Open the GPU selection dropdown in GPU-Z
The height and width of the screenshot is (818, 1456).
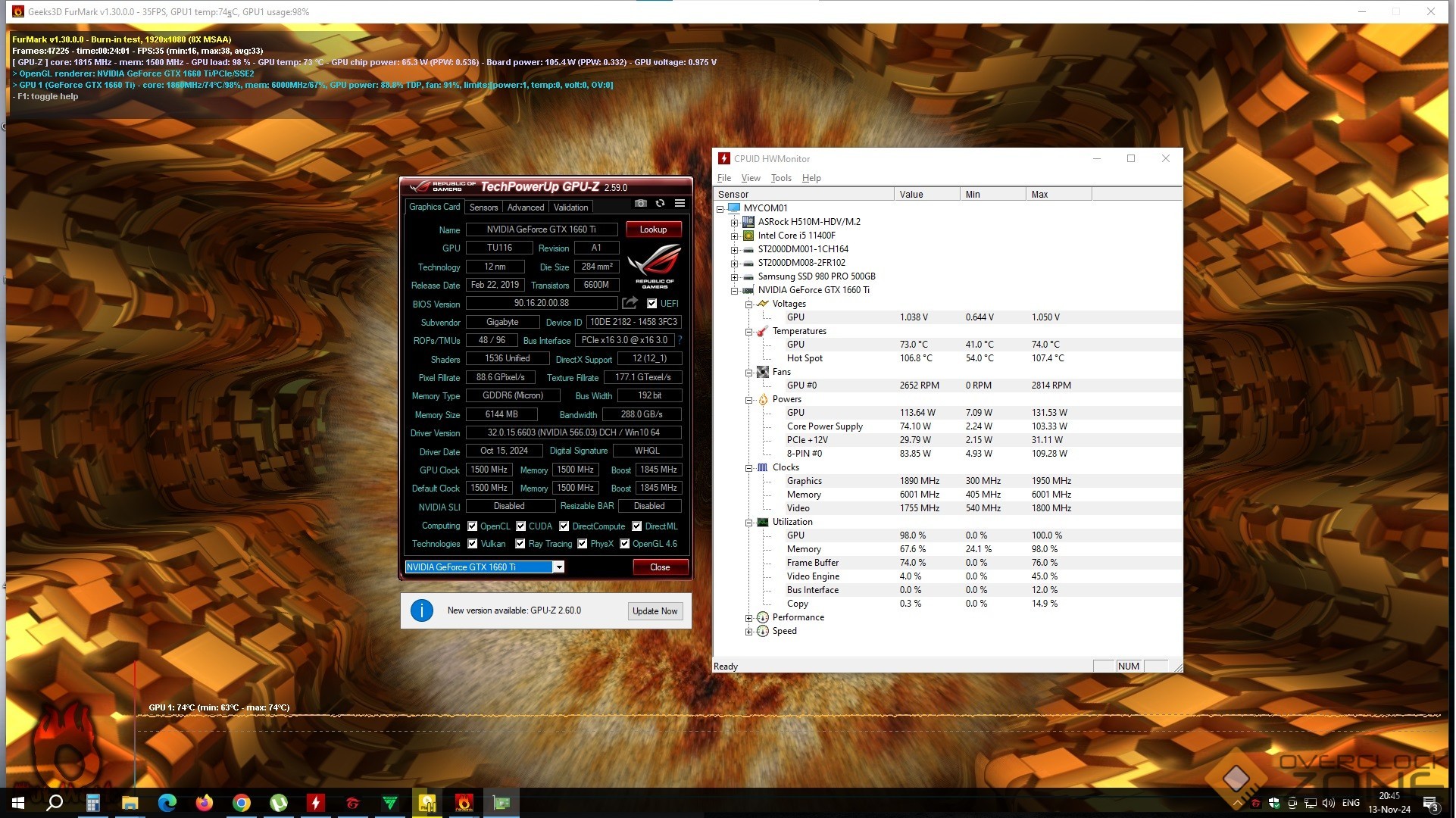click(x=559, y=567)
